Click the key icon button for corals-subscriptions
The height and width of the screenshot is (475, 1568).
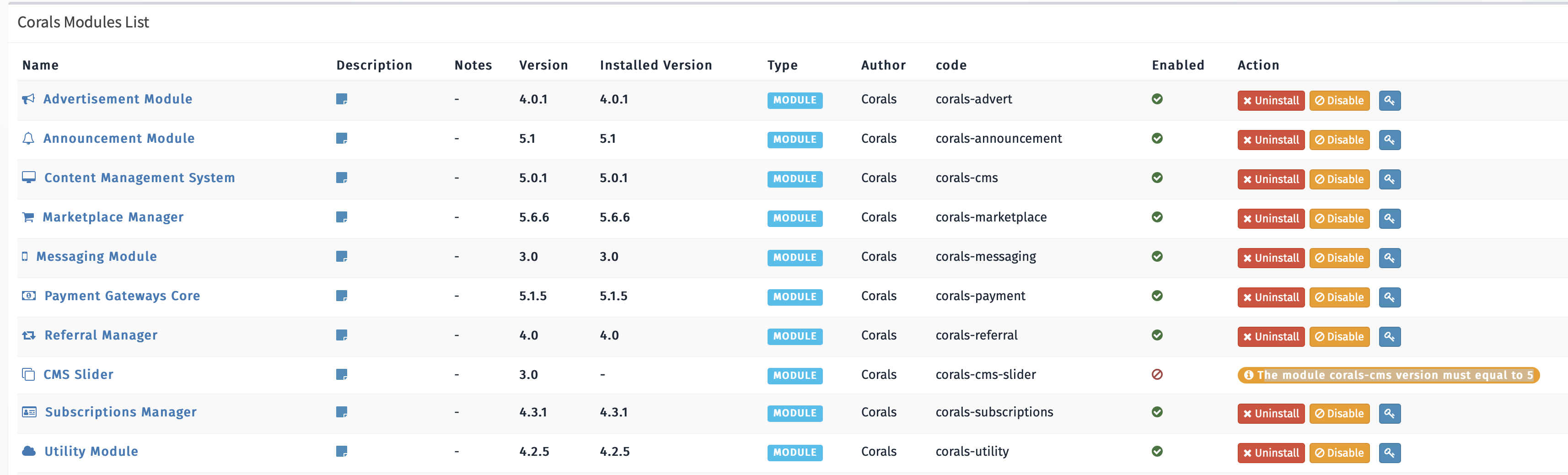tap(1390, 414)
